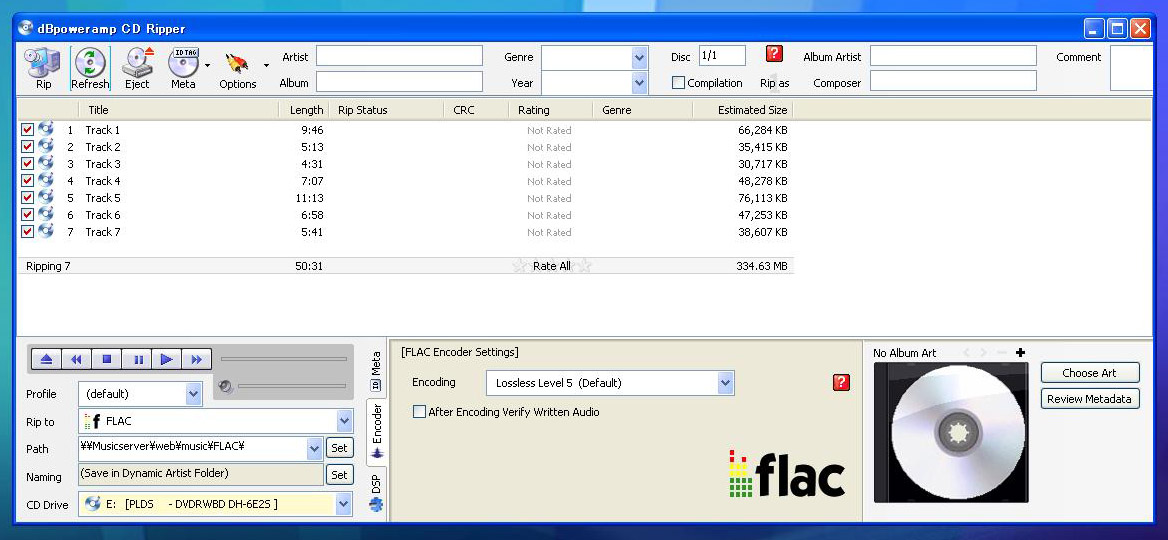The image size is (1168, 540).
Task: Click the flac logo in encoder panel
Action: [787, 473]
